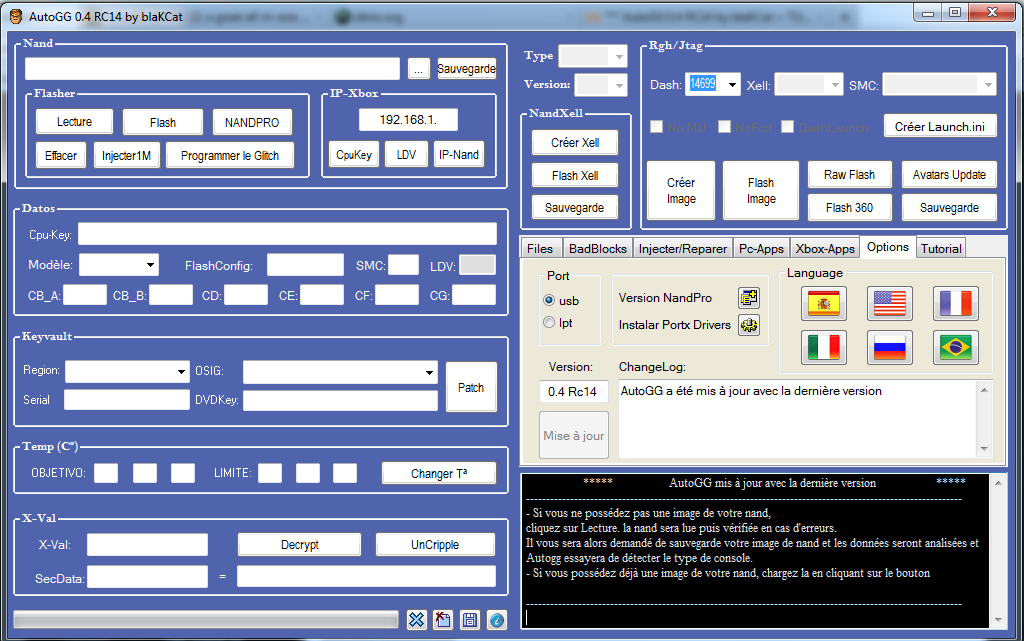The height and width of the screenshot is (641, 1024).
Task: Expand the Modèle dropdown
Action: pyautogui.click(x=119, y=265)
